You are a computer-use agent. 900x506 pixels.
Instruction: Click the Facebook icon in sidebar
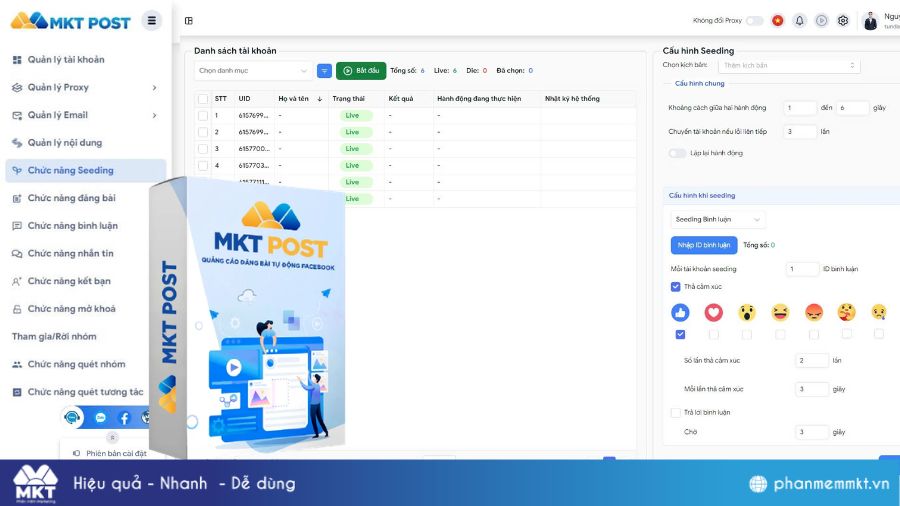click(124, 418)
